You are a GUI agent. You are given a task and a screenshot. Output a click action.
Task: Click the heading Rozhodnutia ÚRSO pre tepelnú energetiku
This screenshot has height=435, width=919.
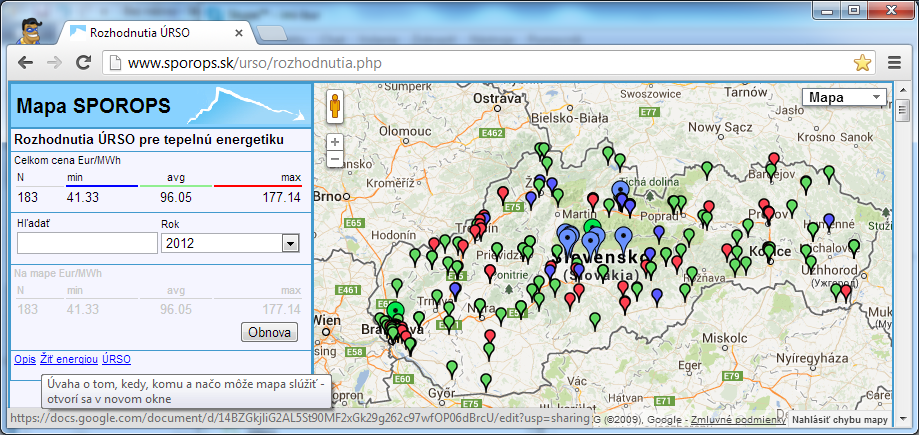[x=149, y=140]
